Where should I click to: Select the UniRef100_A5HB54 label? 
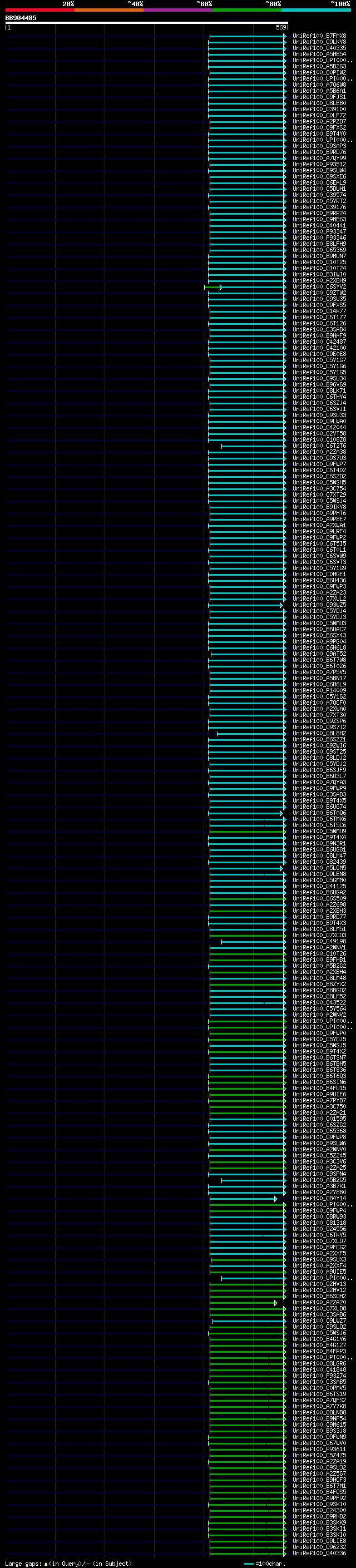319,54
